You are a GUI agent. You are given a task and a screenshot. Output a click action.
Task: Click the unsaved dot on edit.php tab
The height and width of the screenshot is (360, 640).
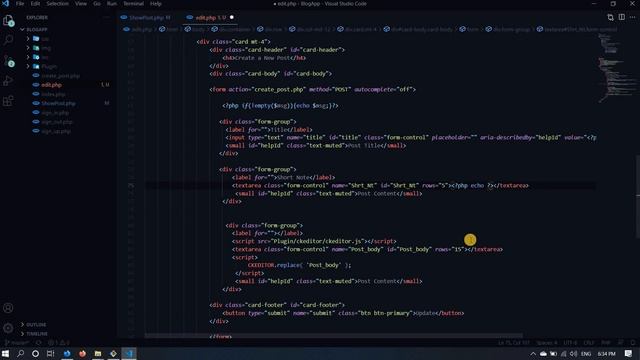pyautogui.click(x=231, y=18)
